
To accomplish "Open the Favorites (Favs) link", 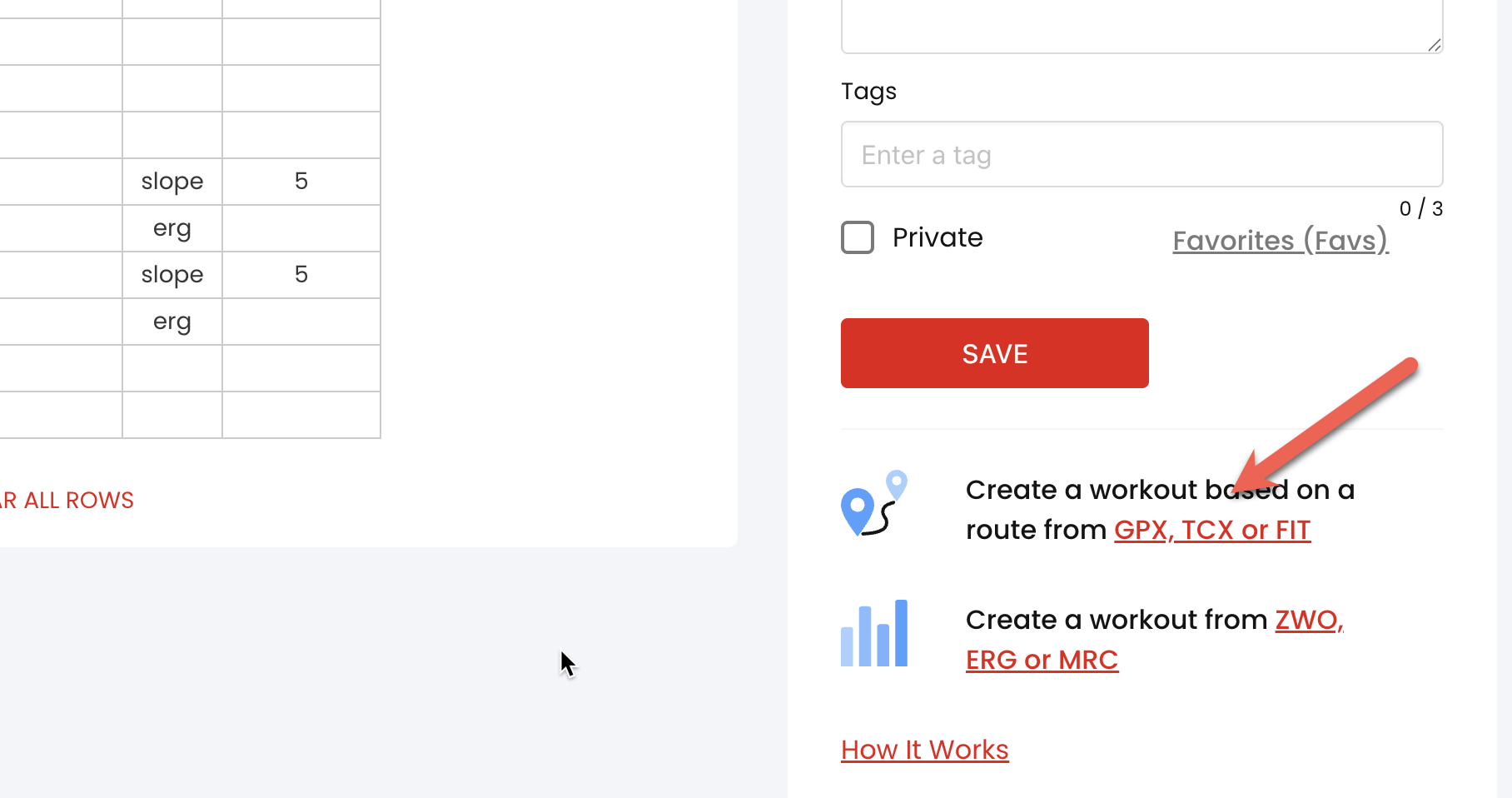I will [x=1281, y=241].
